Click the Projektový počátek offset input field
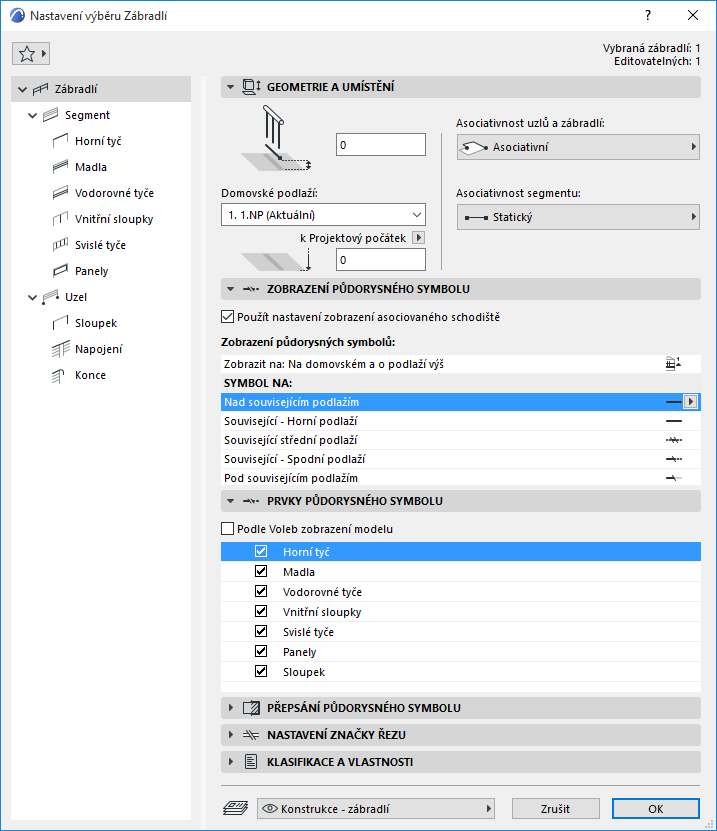This screenshot has width=717, height=831. click(380, 260)
